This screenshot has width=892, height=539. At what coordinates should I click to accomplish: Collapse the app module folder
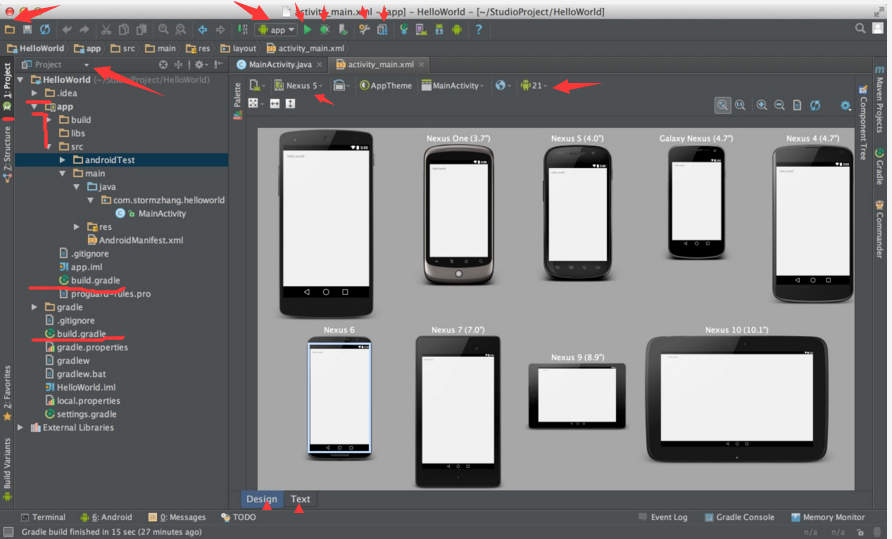click(x=34, y=106)
